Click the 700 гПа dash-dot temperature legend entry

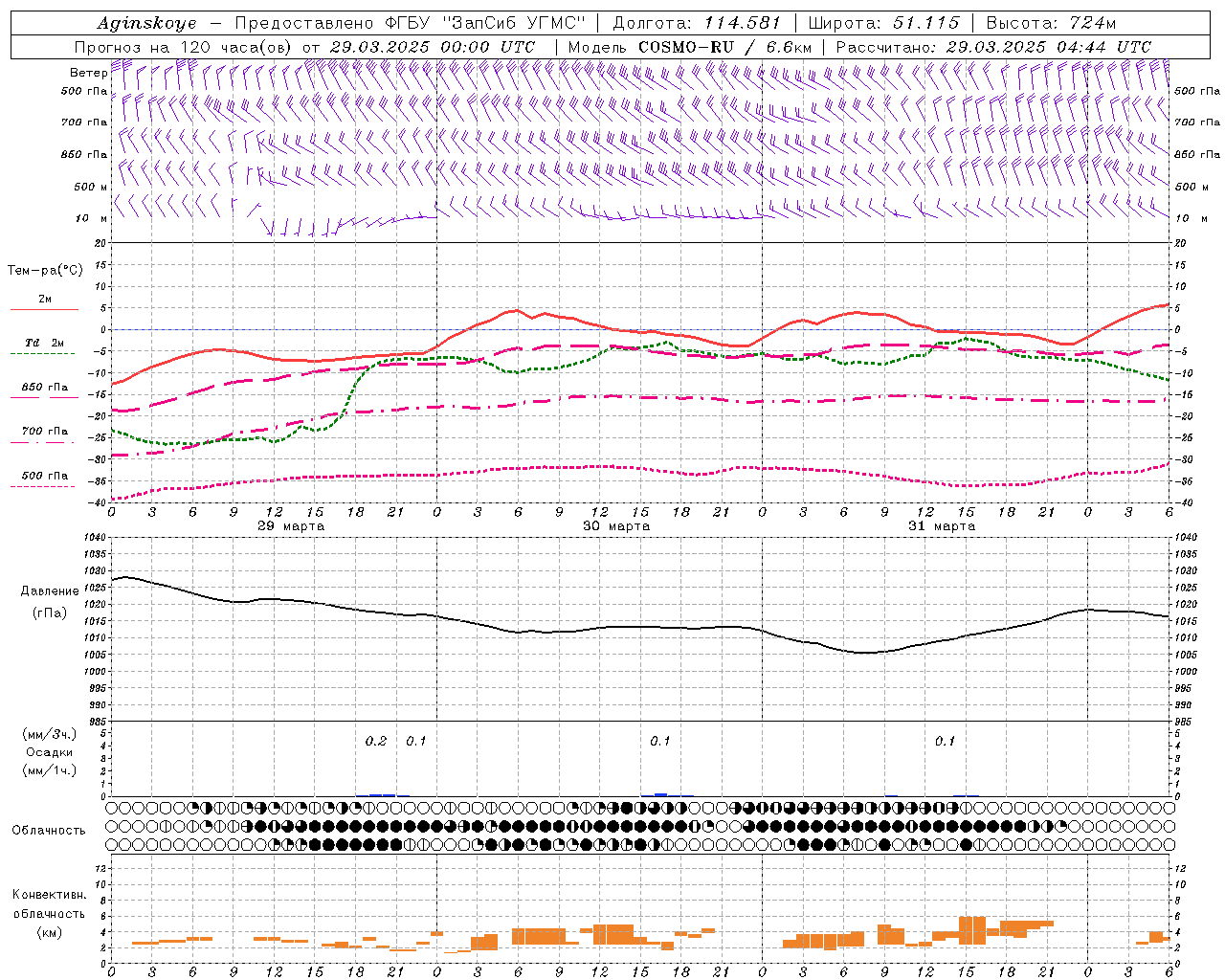click(44, 432)
